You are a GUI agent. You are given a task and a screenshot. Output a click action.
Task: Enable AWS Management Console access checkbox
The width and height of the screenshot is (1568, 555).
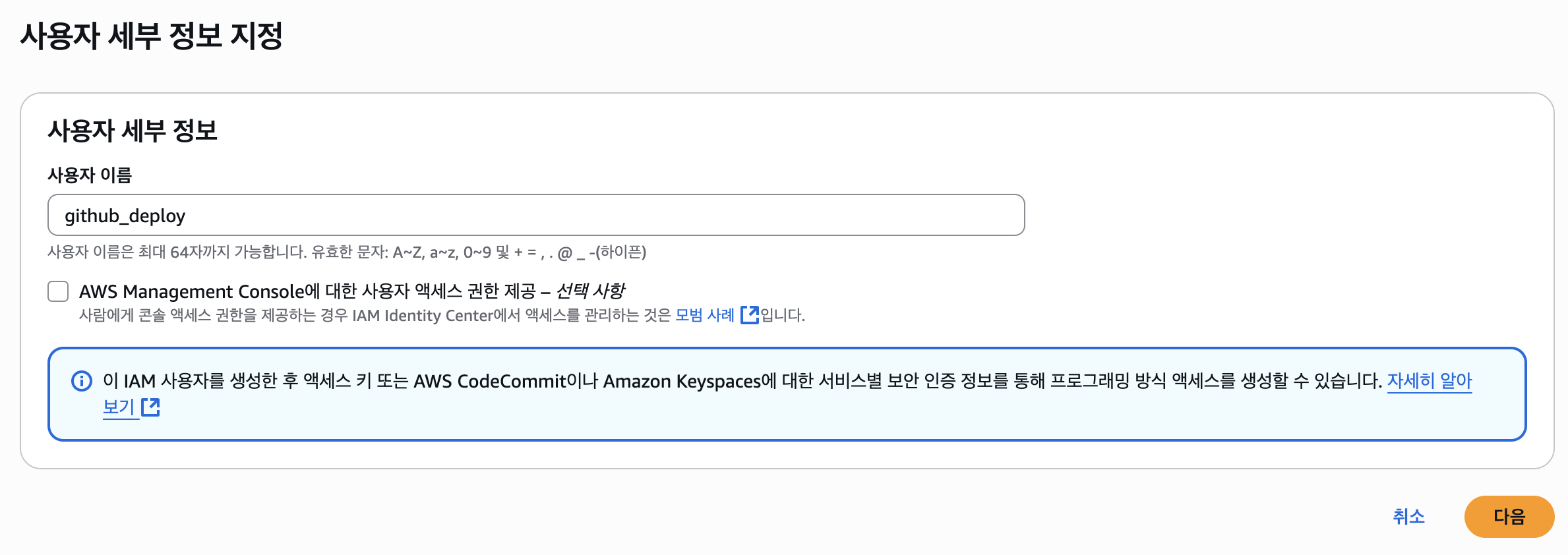(x=58, y=291)
